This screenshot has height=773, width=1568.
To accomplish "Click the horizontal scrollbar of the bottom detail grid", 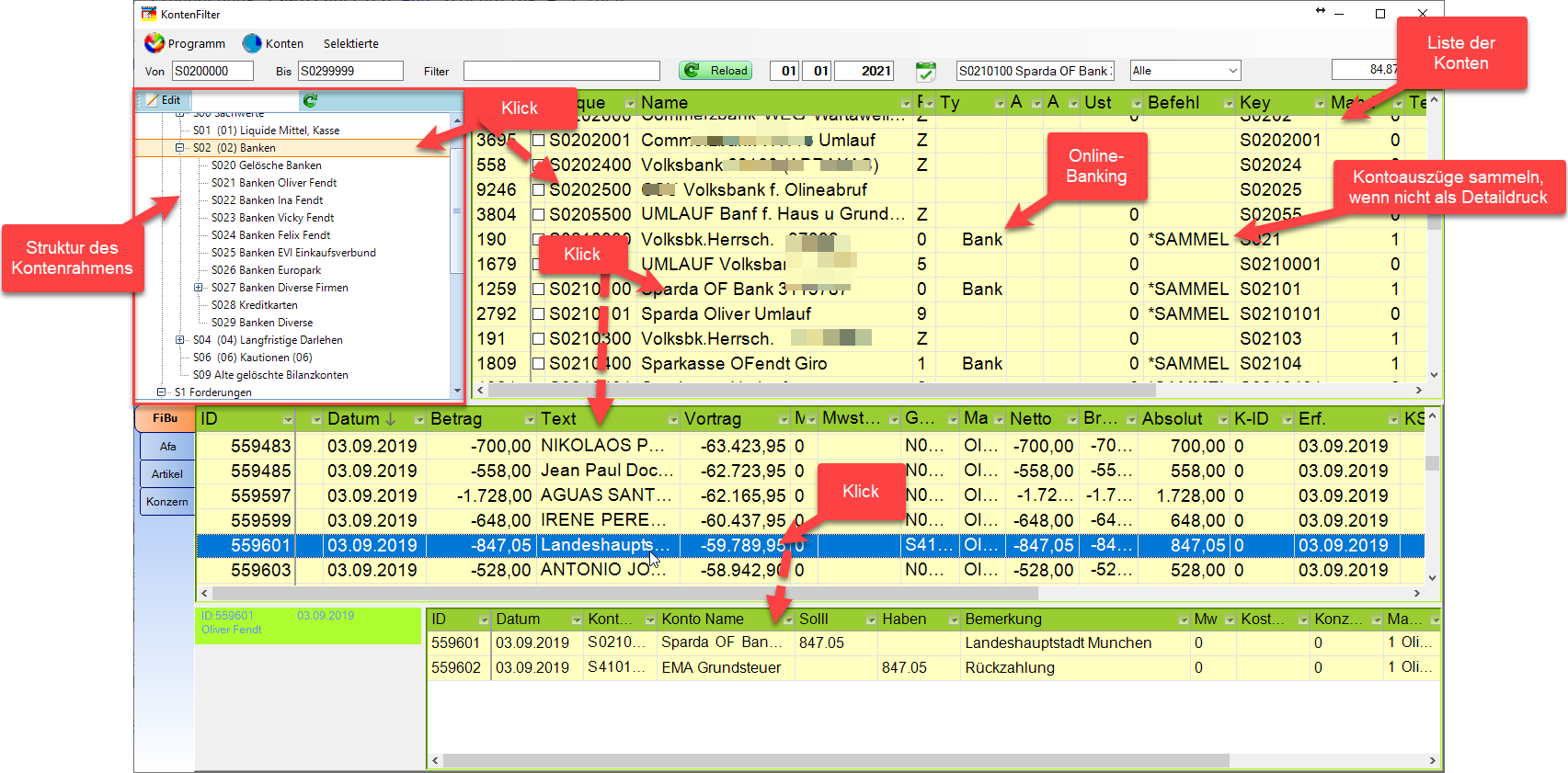I will pyautogui.click(x=933, y=761).
